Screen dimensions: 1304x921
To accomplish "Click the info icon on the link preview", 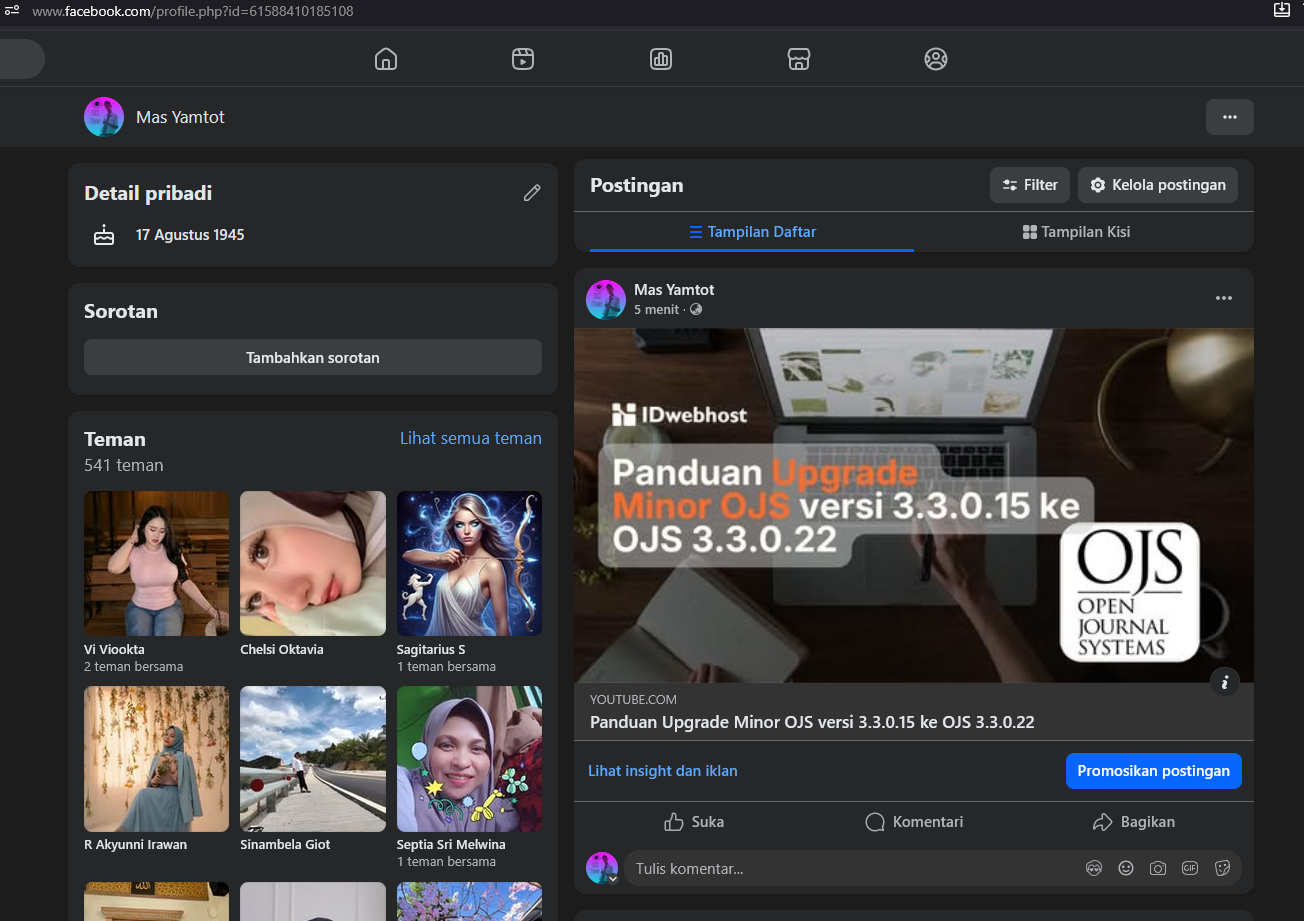I will tap(1225, 682).
